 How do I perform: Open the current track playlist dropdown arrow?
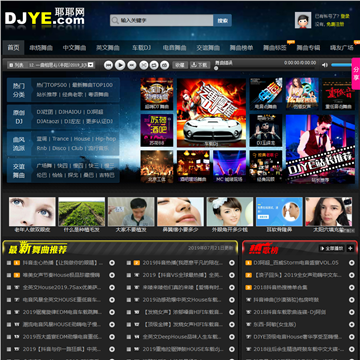point(90,65)
